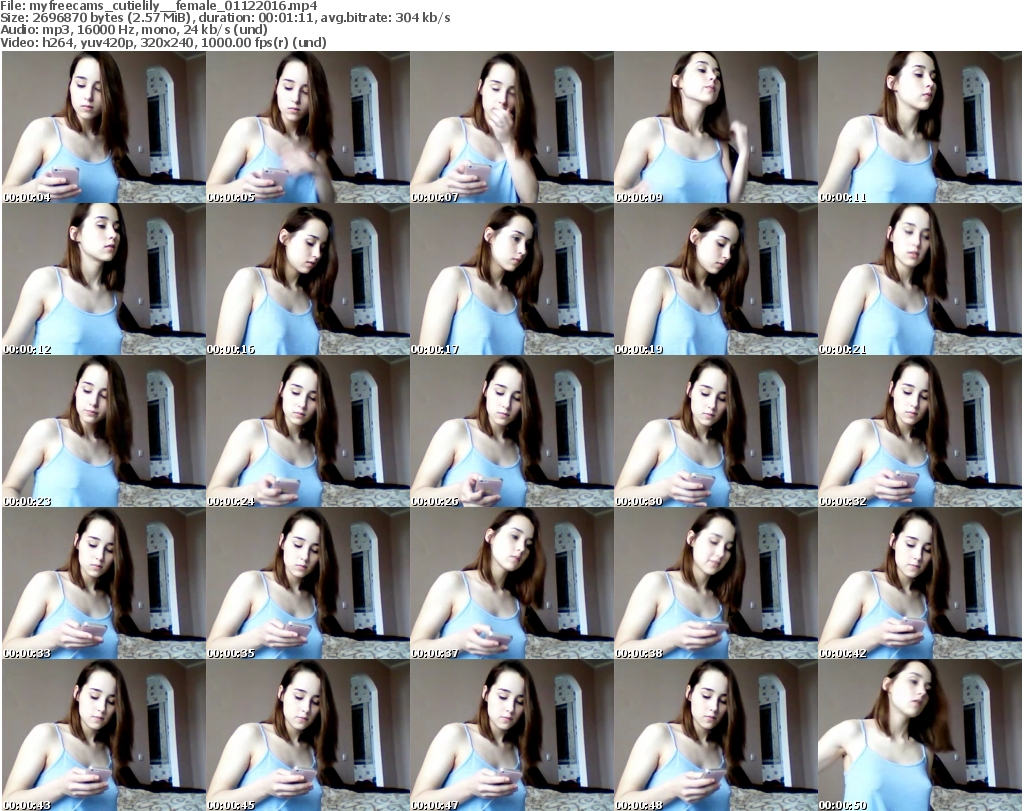The width and height of the screenshot is (1024, 811).
Task: Select the thumbnail stamped 00:00:07
Action: tap(512, 127)
